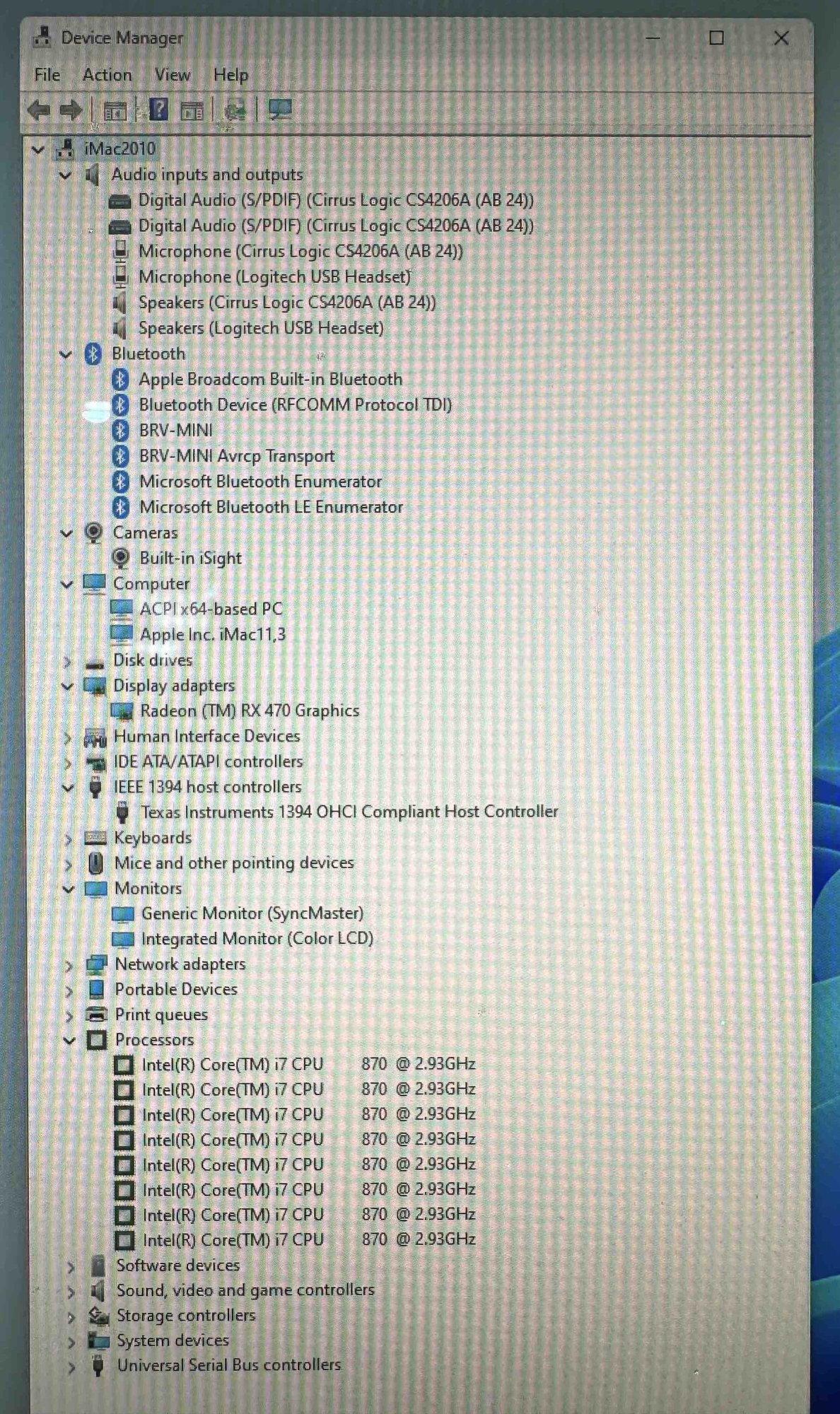Select Speakers (Logitech USB Headset)
This screenshot has height=1414, width=840.
tap(261, 328)
